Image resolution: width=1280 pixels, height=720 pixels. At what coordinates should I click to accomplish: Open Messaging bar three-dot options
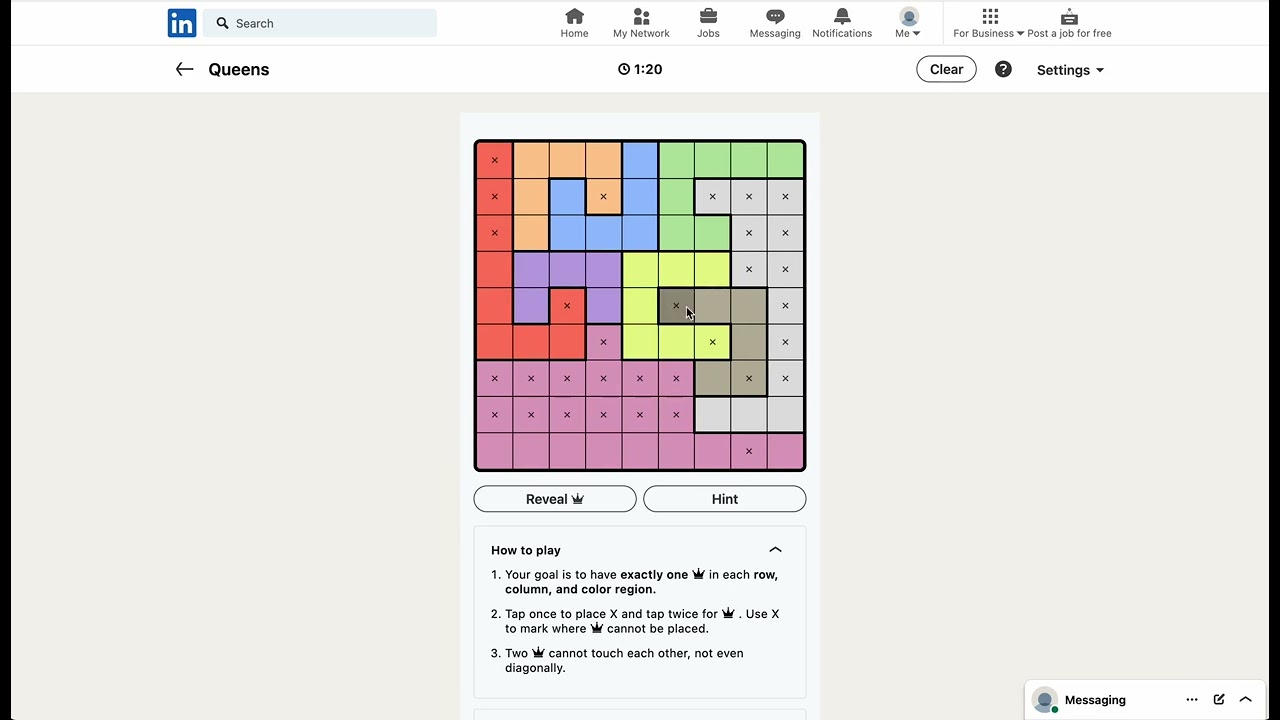point(1192,700)
